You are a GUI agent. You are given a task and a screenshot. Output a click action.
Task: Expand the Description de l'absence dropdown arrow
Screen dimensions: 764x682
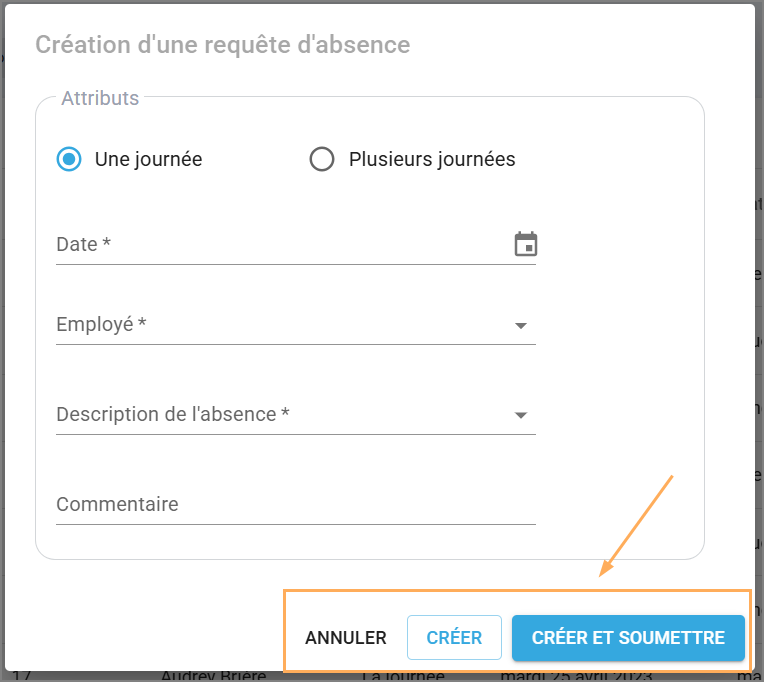(x=520, y=416)
